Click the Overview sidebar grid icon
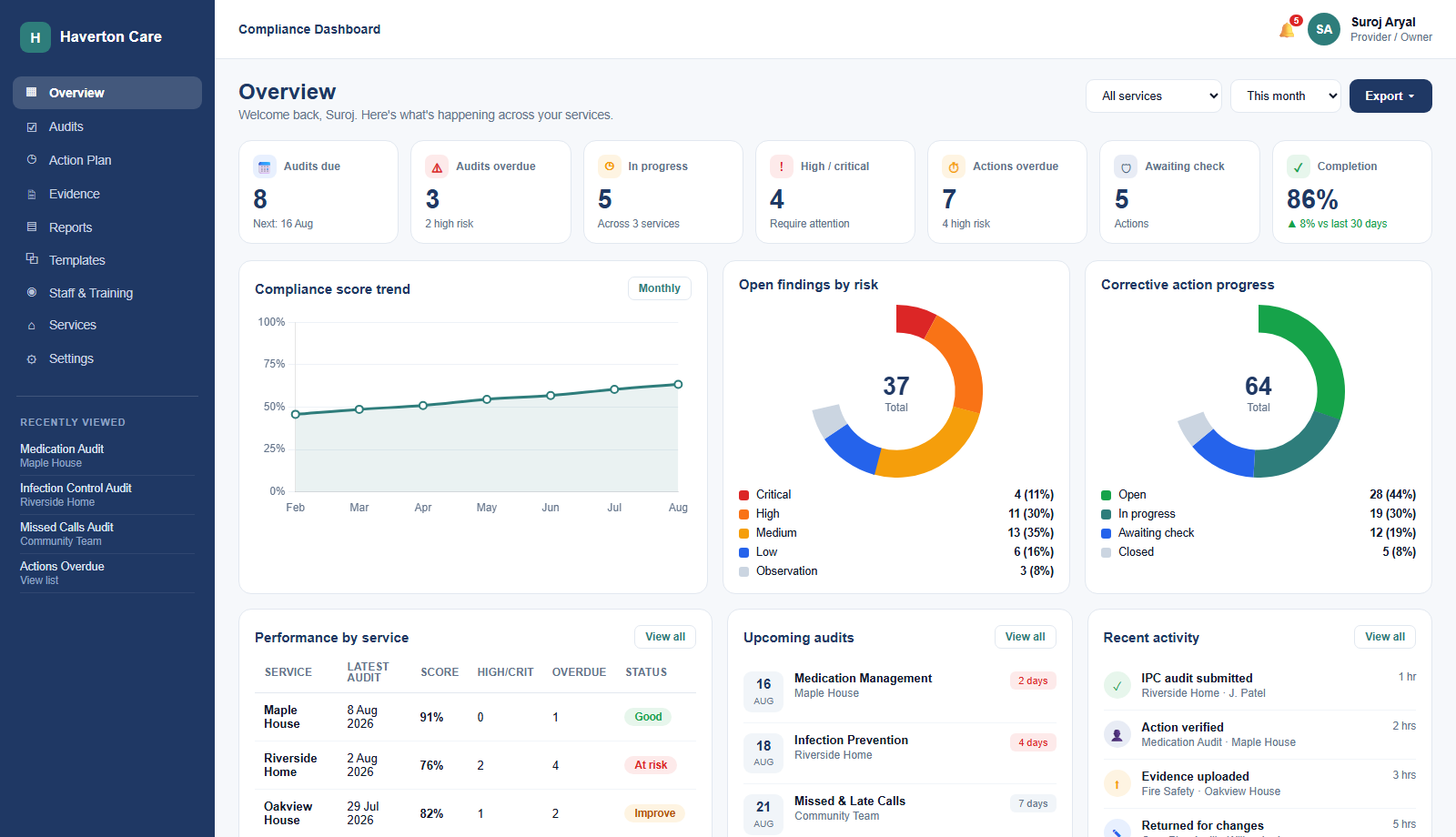 pyautogui.click(x=32, y=93)
